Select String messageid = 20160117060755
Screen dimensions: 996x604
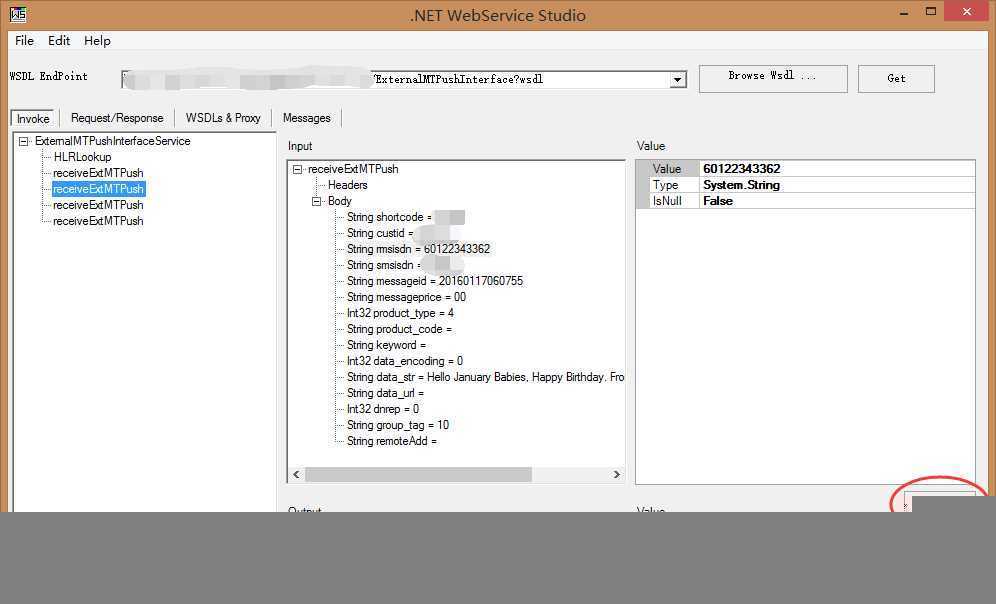pos(434,281)
